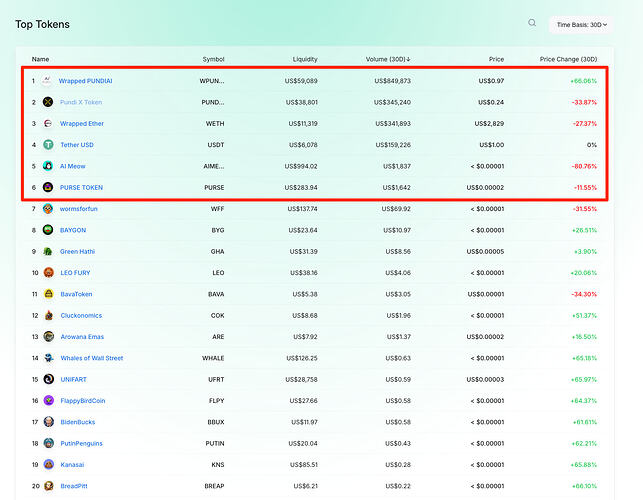Click the Liquidity column header
This screenshot has width=643, height=500.
coord(304,59)
